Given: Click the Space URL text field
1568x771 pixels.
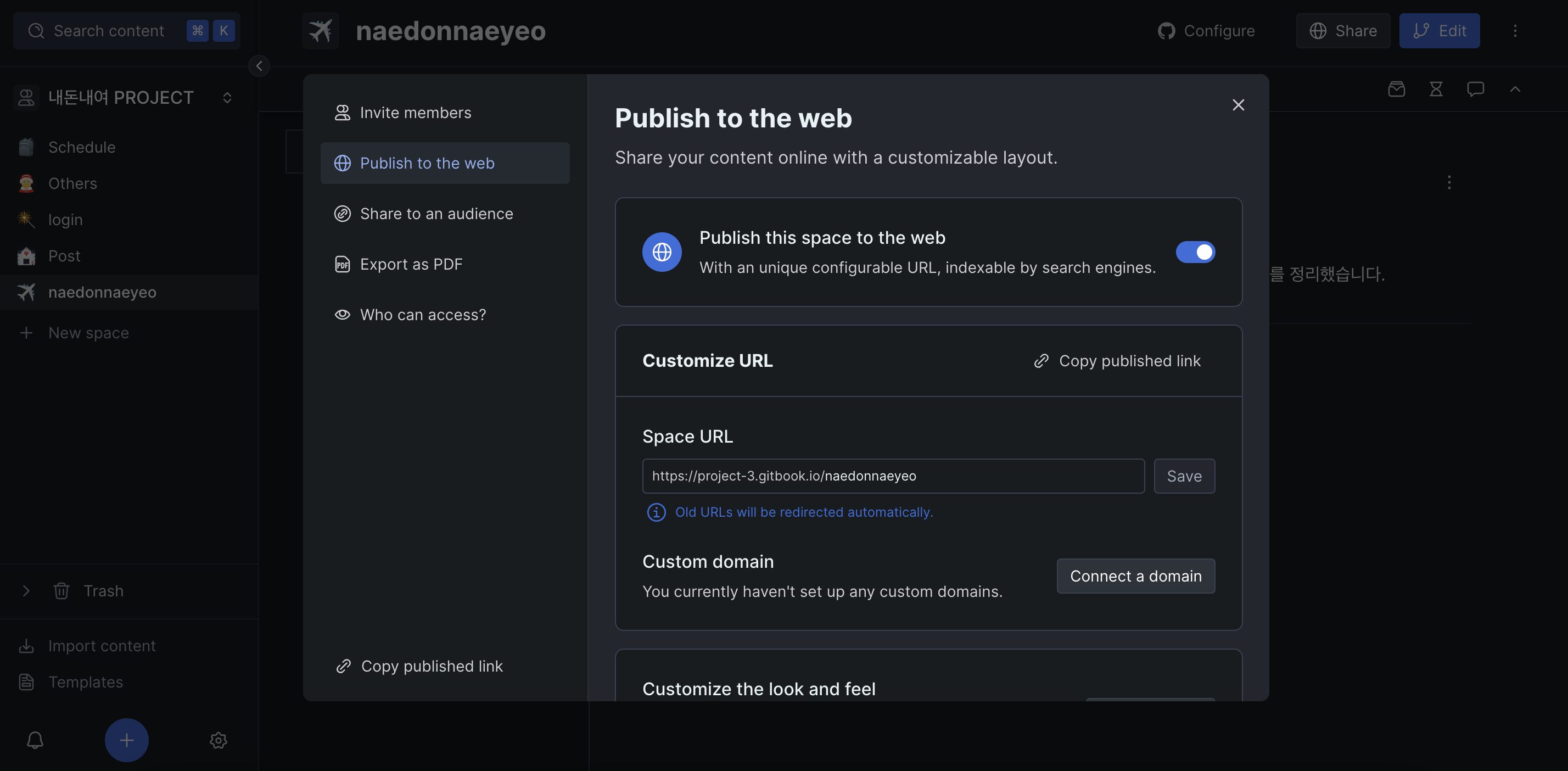Looking at the screenshot, I should (893, 476).
